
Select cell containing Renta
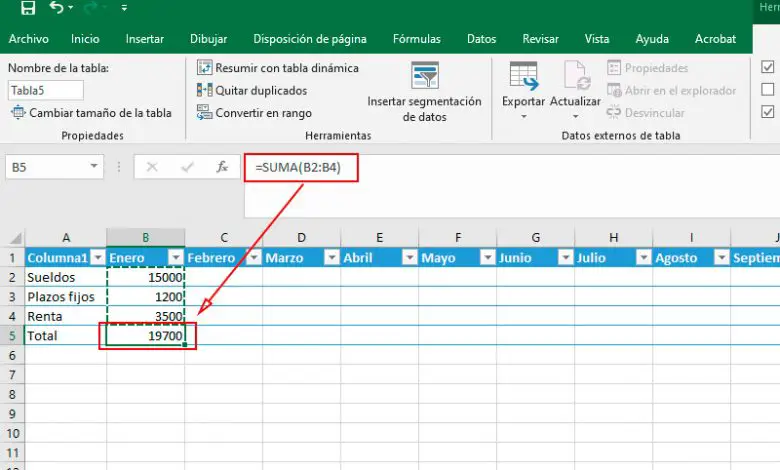[66, 316]
